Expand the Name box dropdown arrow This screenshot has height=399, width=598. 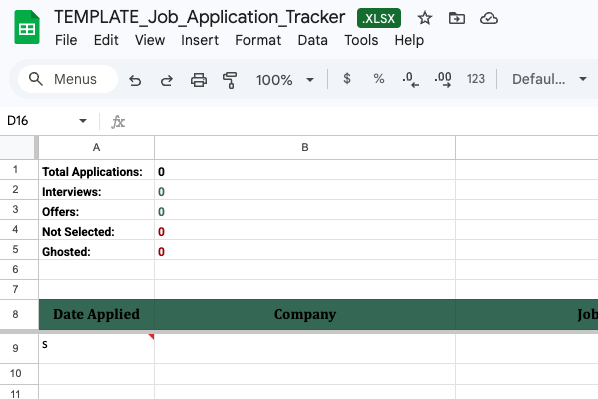[83, 121]
